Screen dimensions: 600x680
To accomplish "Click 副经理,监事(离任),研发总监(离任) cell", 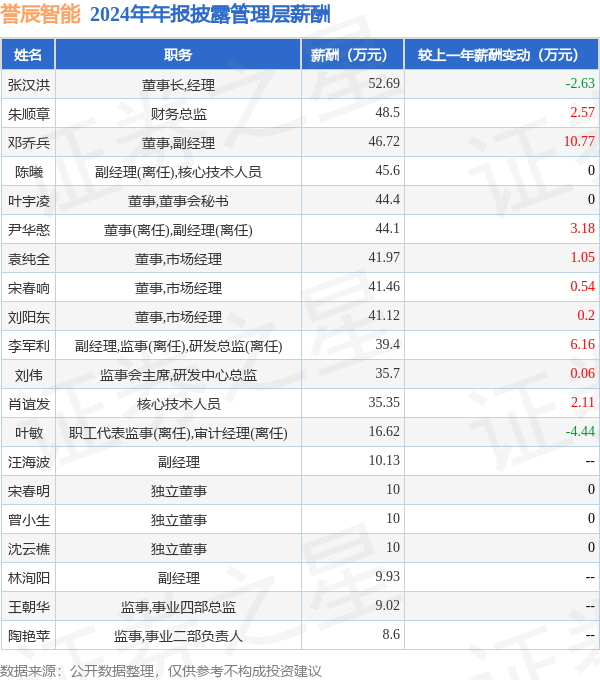I will pyautogui.click(x=178, y=346).
